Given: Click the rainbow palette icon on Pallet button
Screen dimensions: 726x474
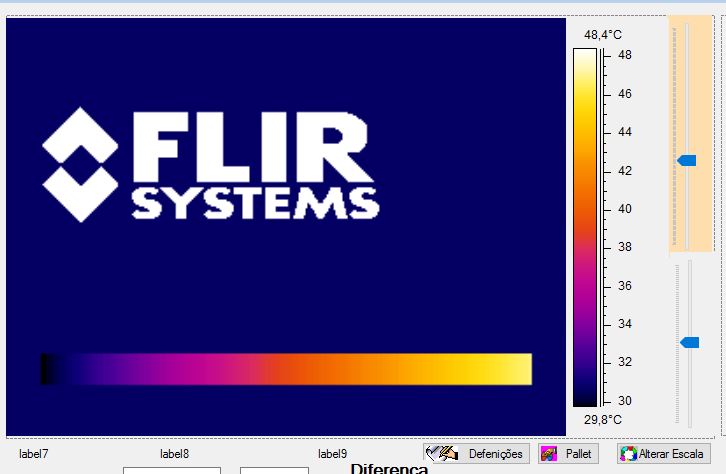Looking at the screenshot, I should [x=549, y=454].
